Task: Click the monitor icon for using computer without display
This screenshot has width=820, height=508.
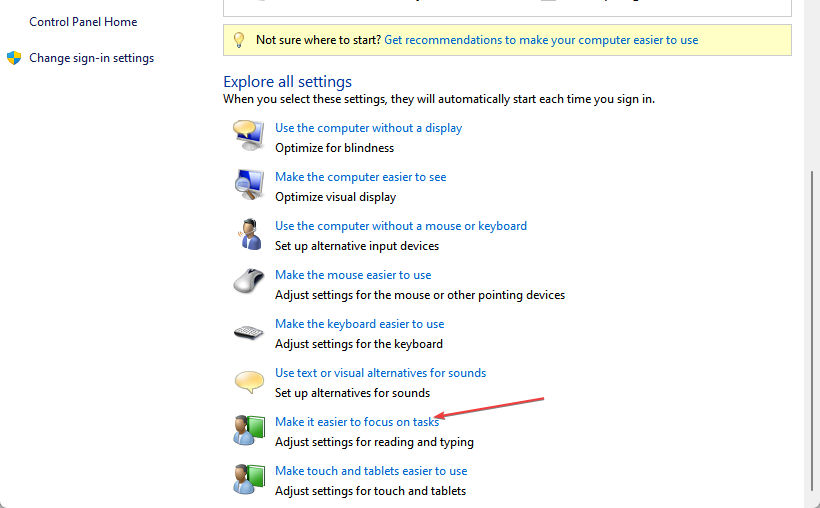Action: pyautogui.click(x=249, y=135)
